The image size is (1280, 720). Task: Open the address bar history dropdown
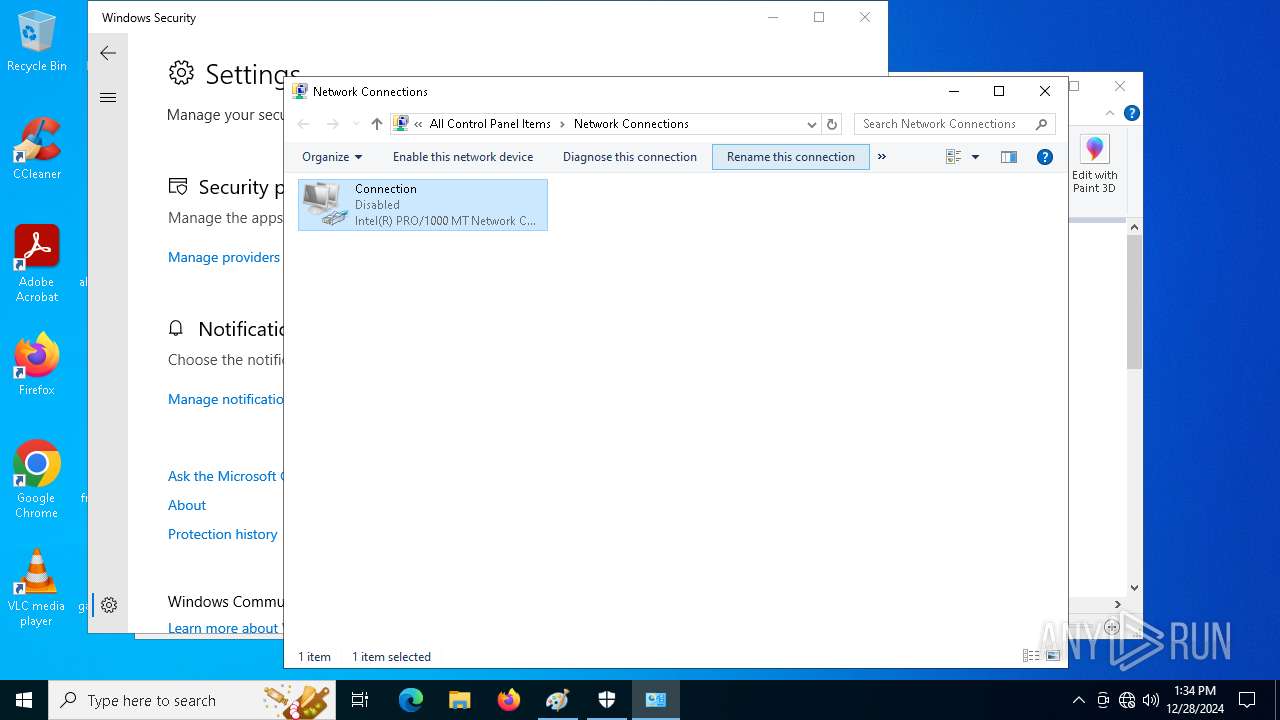click(811, 124)
